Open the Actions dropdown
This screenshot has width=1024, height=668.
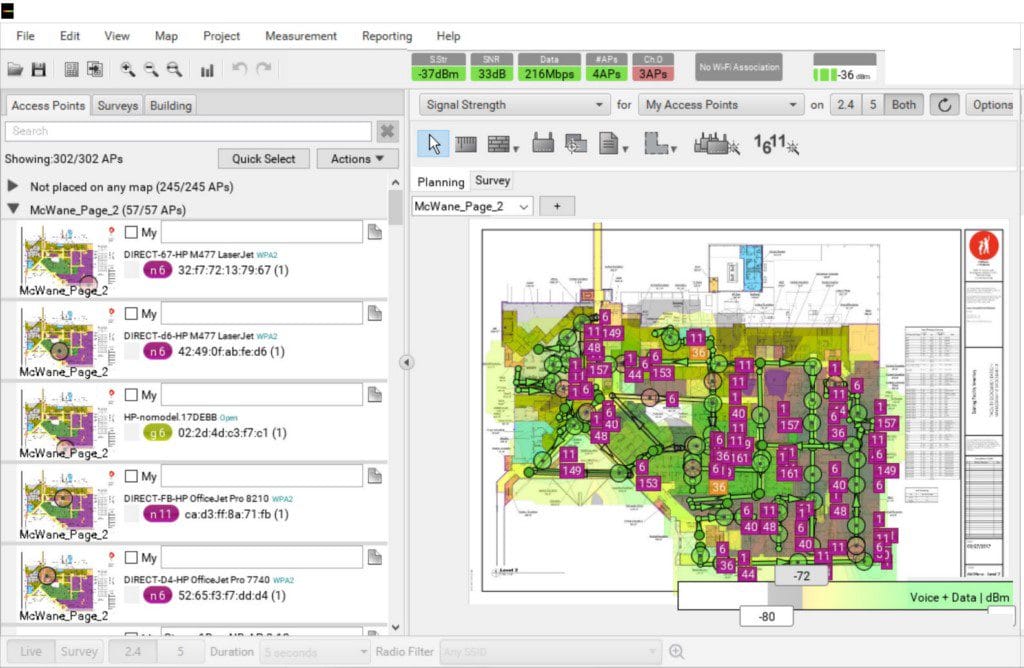[x=358, y=159]
